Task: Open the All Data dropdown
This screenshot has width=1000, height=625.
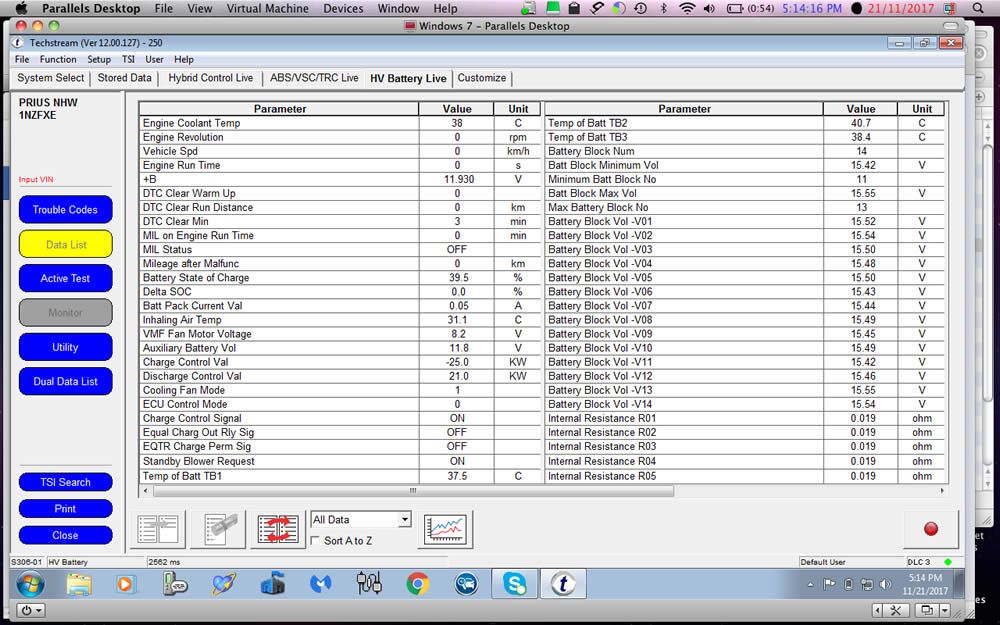Action: tap(403, 519)
